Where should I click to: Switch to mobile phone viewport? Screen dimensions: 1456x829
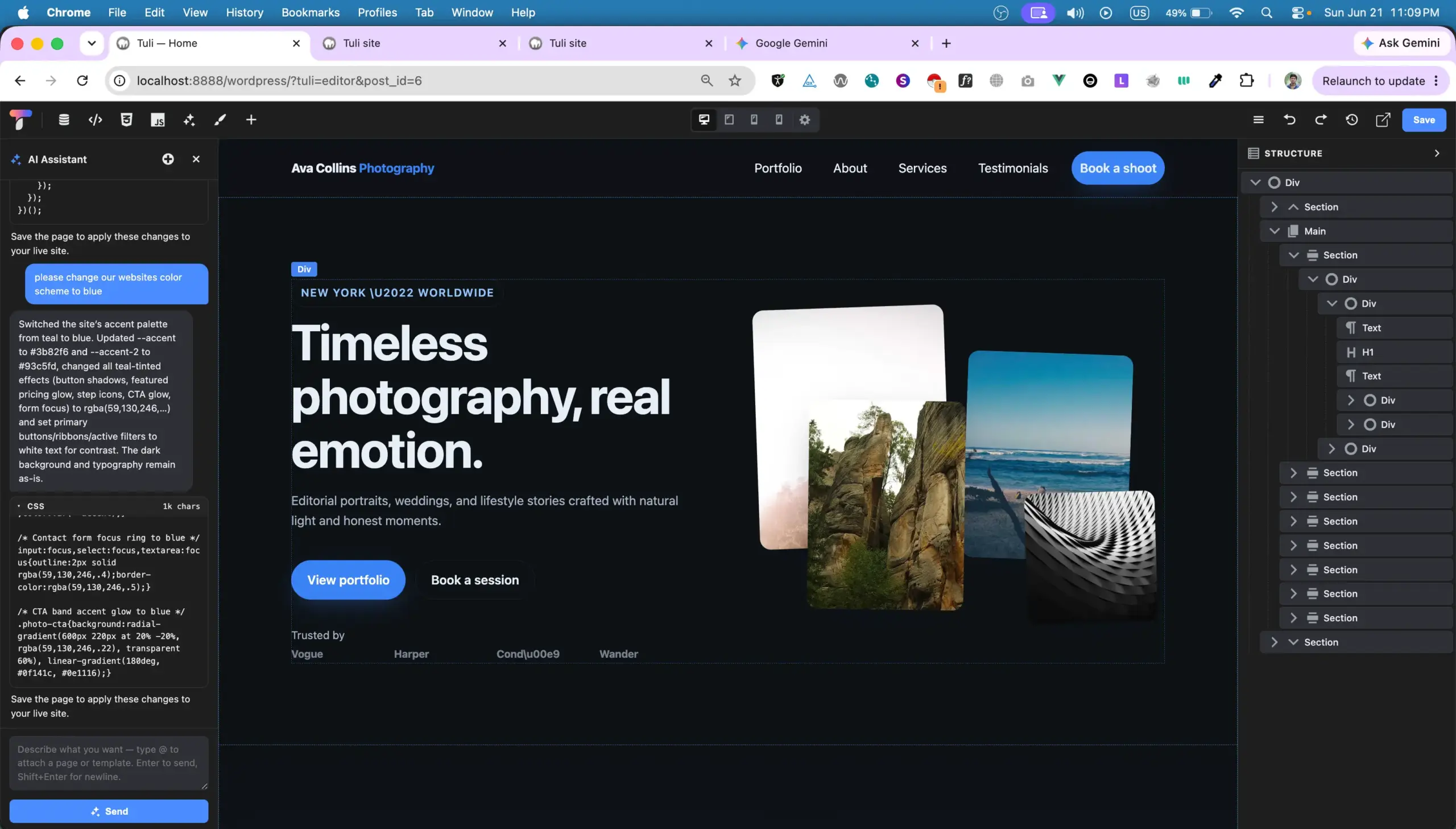tap(779, 119)
